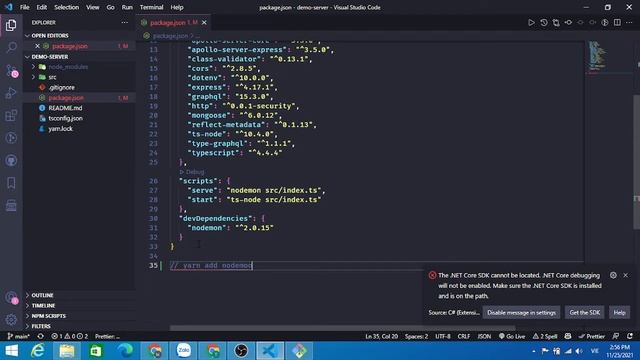Image resolution: width=640 pixels, height=360 pixels.
Task: Open the Run menu
Action: (127, 7)
